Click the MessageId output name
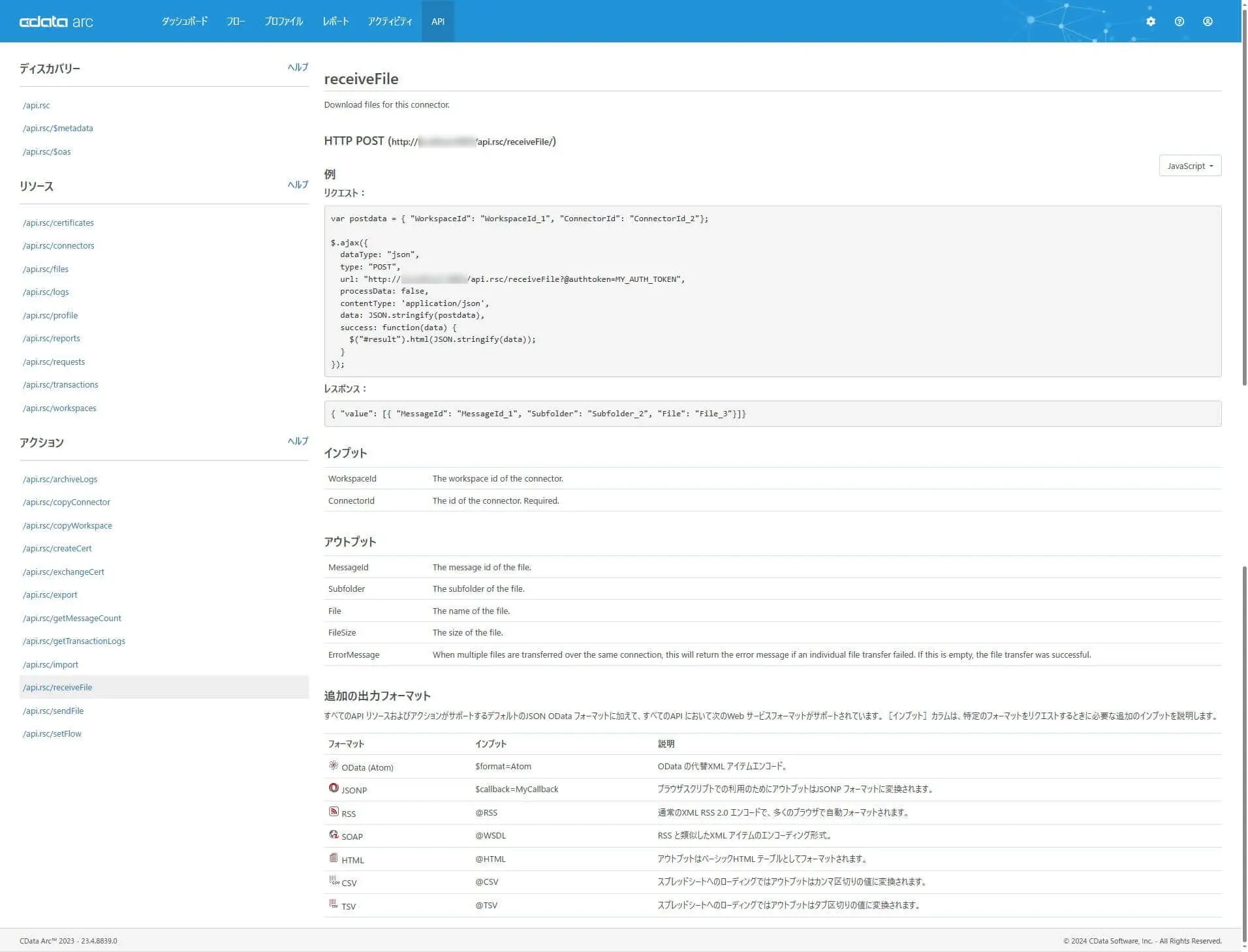1248x952 pixels. (349, 567)
